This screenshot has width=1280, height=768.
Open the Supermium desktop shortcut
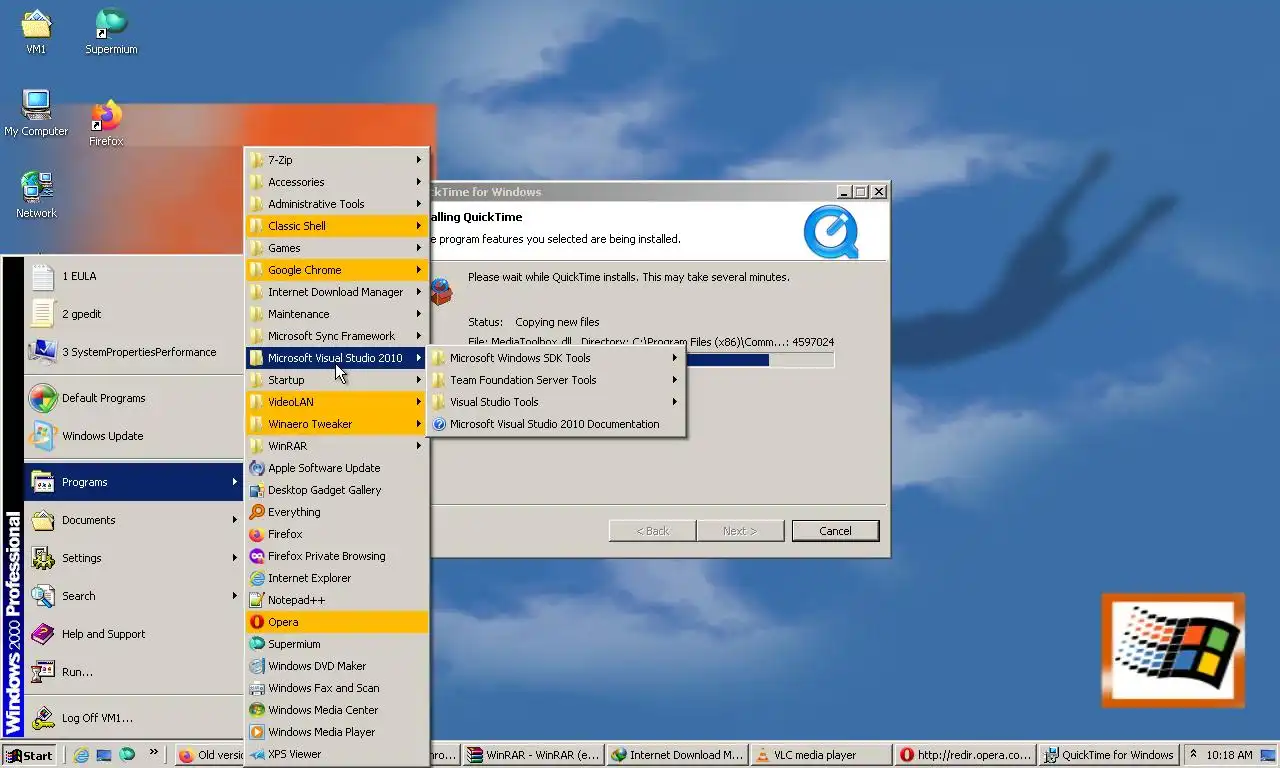click(111, 31)
